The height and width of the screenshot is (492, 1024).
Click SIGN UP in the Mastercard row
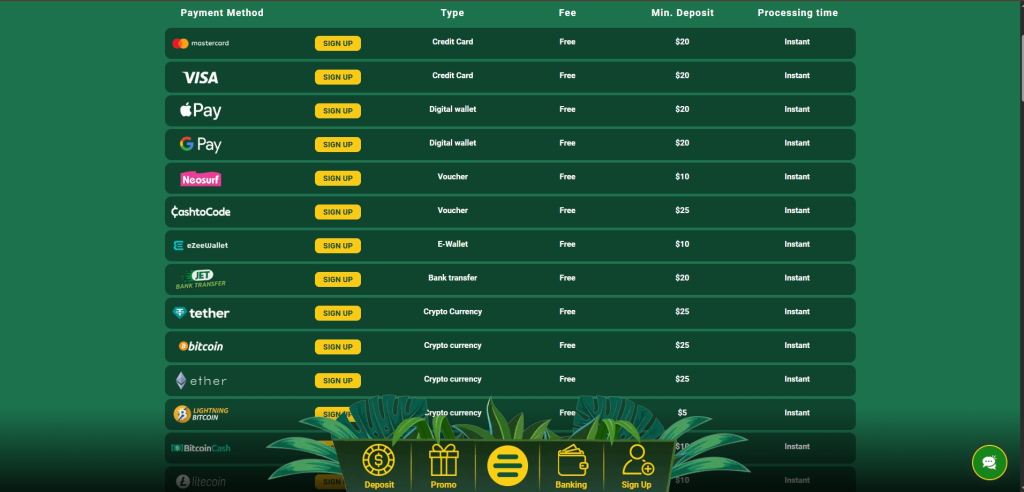338,43
